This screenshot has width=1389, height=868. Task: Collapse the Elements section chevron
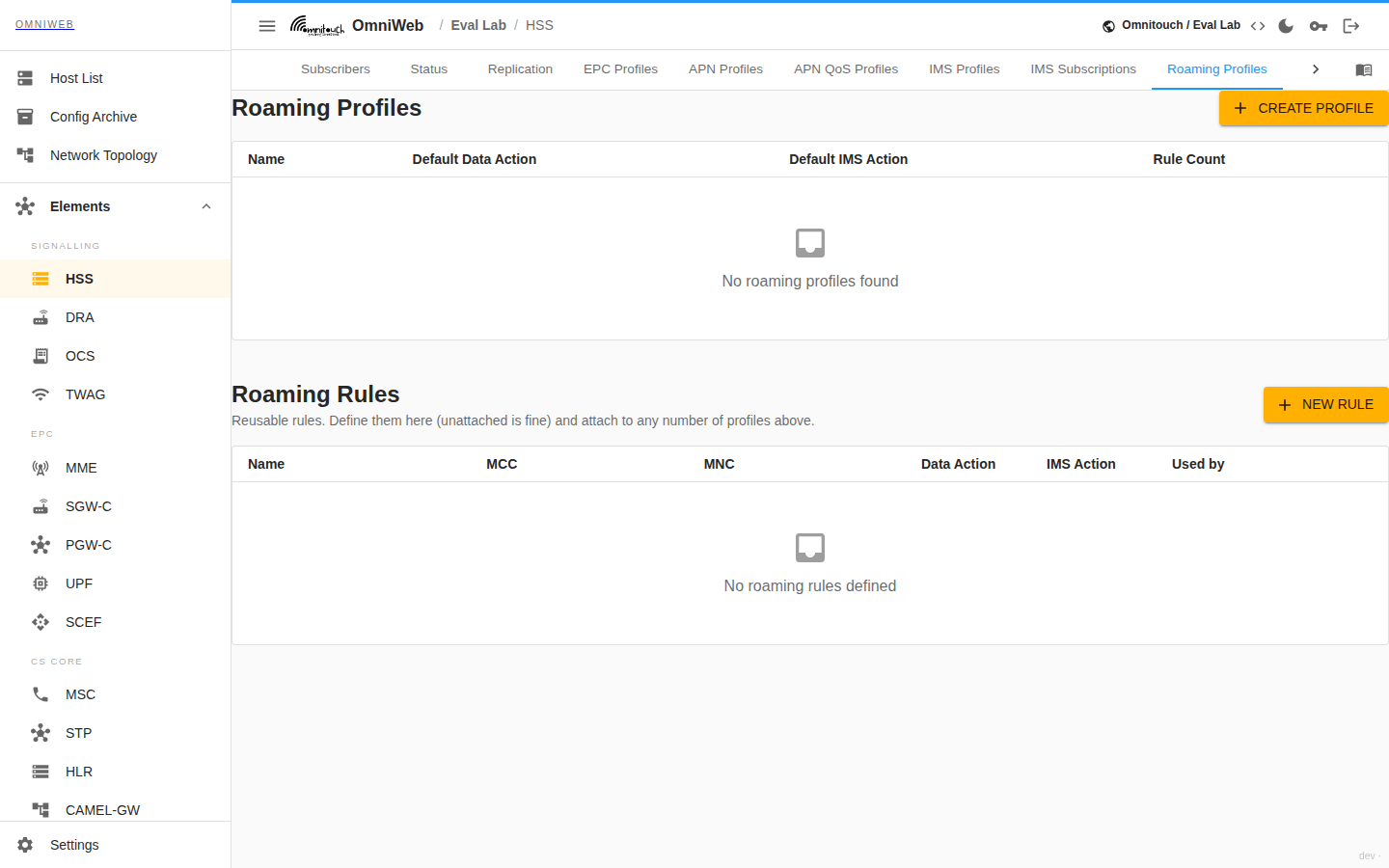[x=206, y=206]
